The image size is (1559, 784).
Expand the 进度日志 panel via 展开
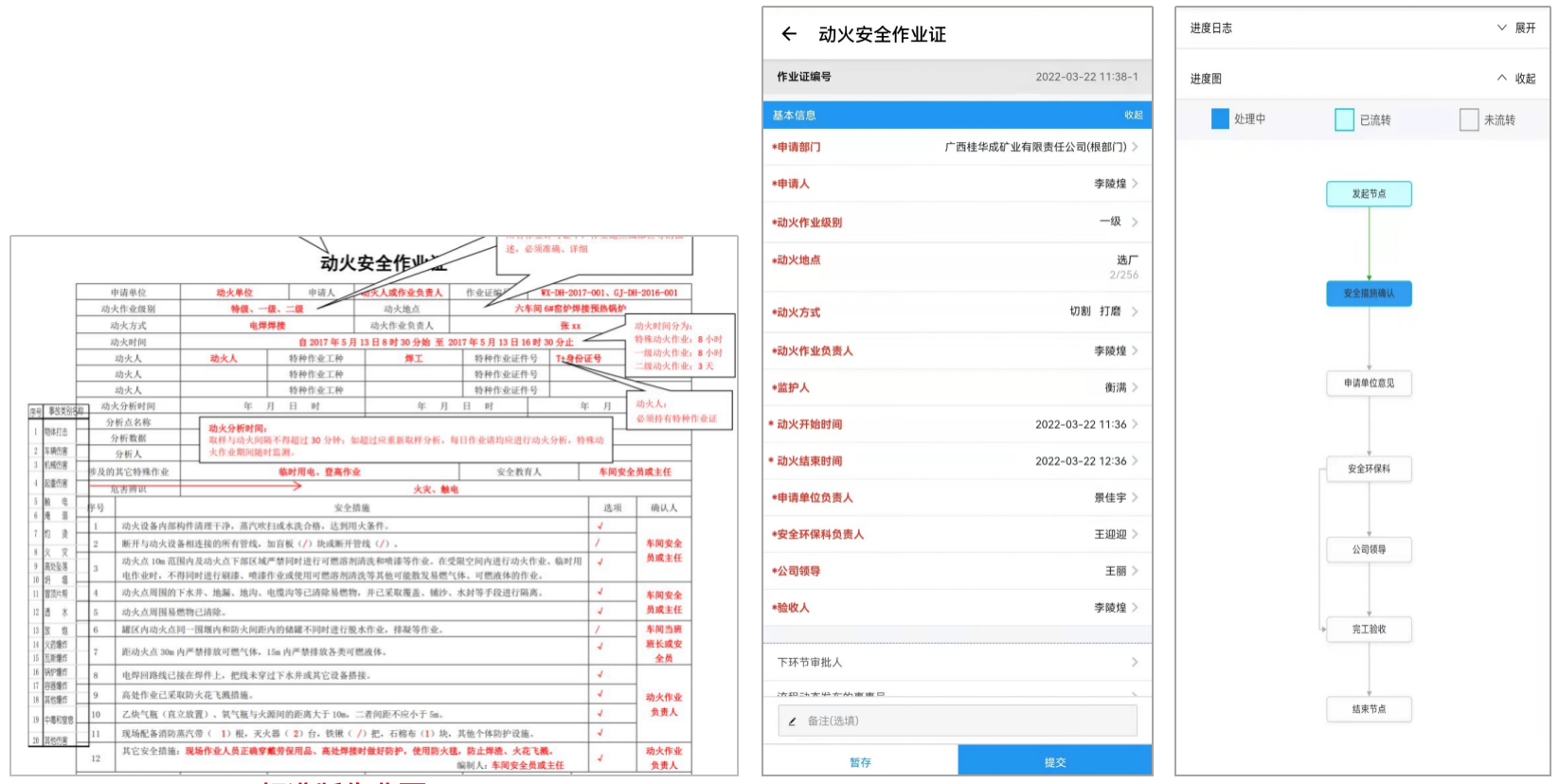point(1516,27)
